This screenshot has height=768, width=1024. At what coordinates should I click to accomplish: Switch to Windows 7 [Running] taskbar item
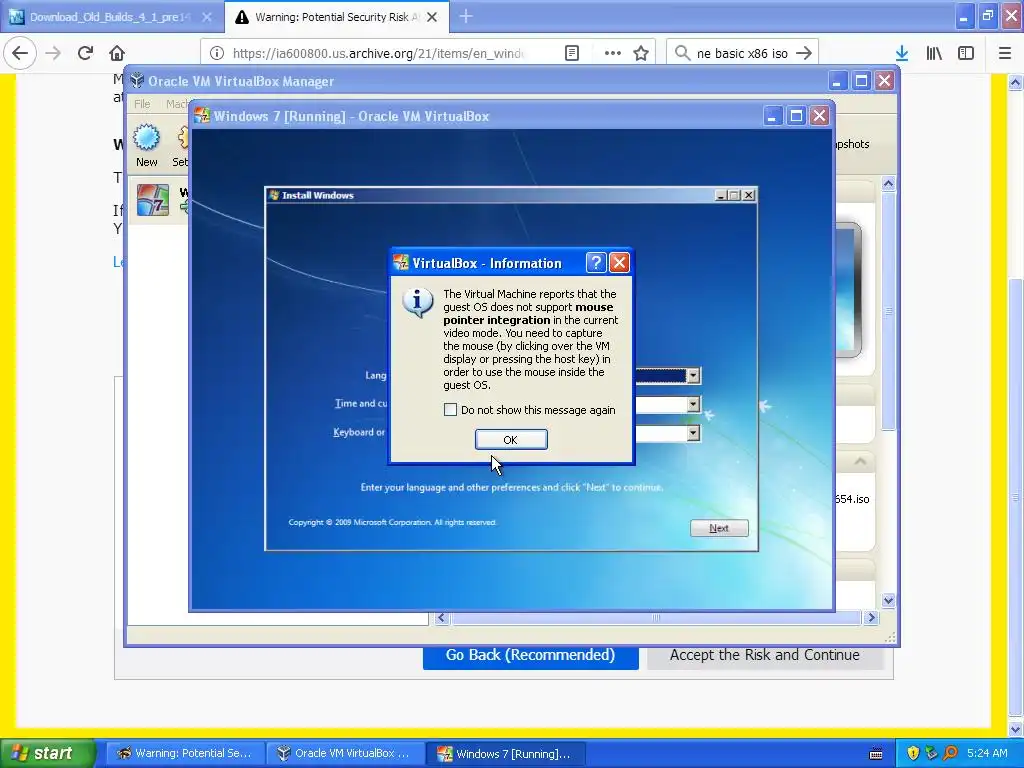[504, 753]
